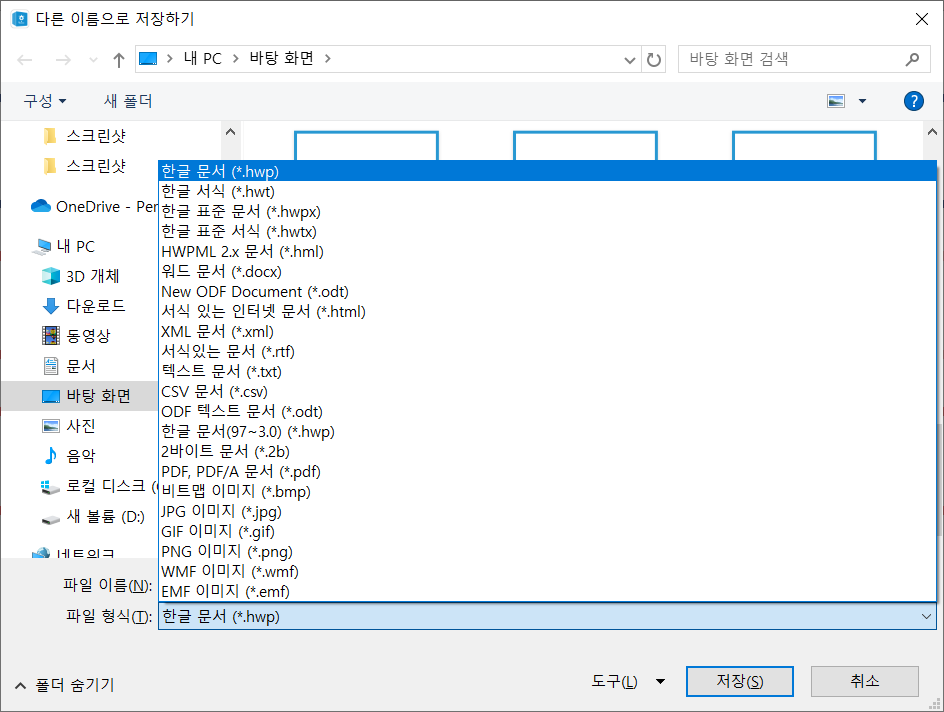The image size is (944, 712).
Task: Select 바탕 화면 in the address path
Action: pos(281,58)
